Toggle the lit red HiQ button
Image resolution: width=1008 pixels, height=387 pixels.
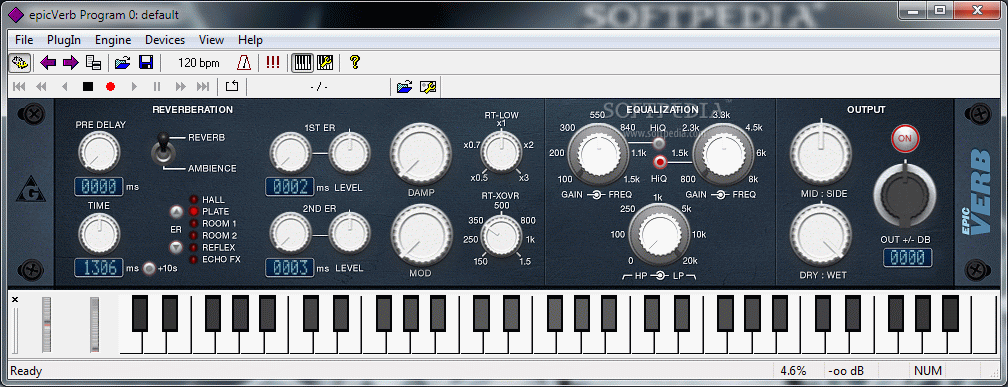point(659,161)
